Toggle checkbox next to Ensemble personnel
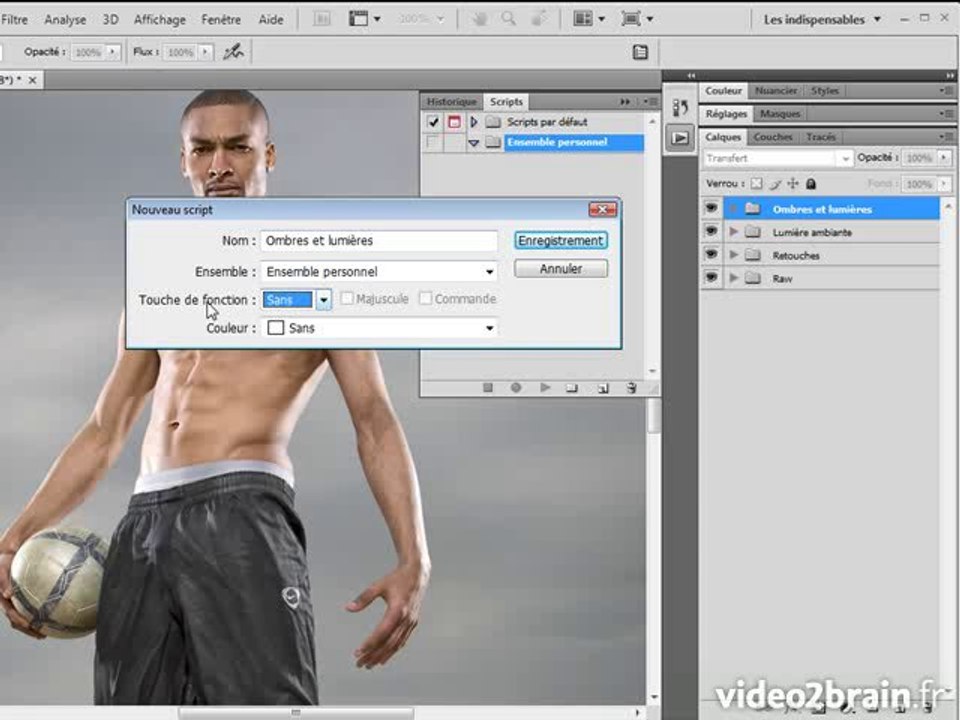Screen dimensions: 960x720 (433, 142)
